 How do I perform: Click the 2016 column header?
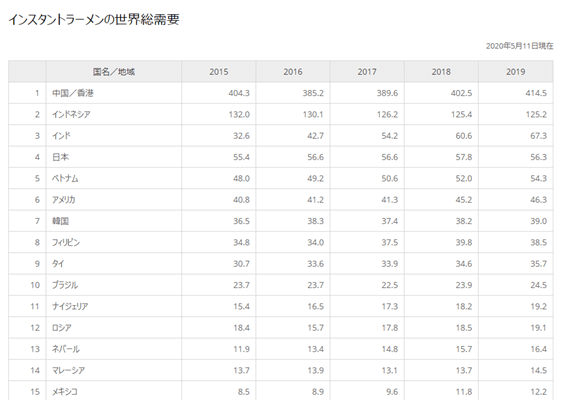(x=293, y=72)
